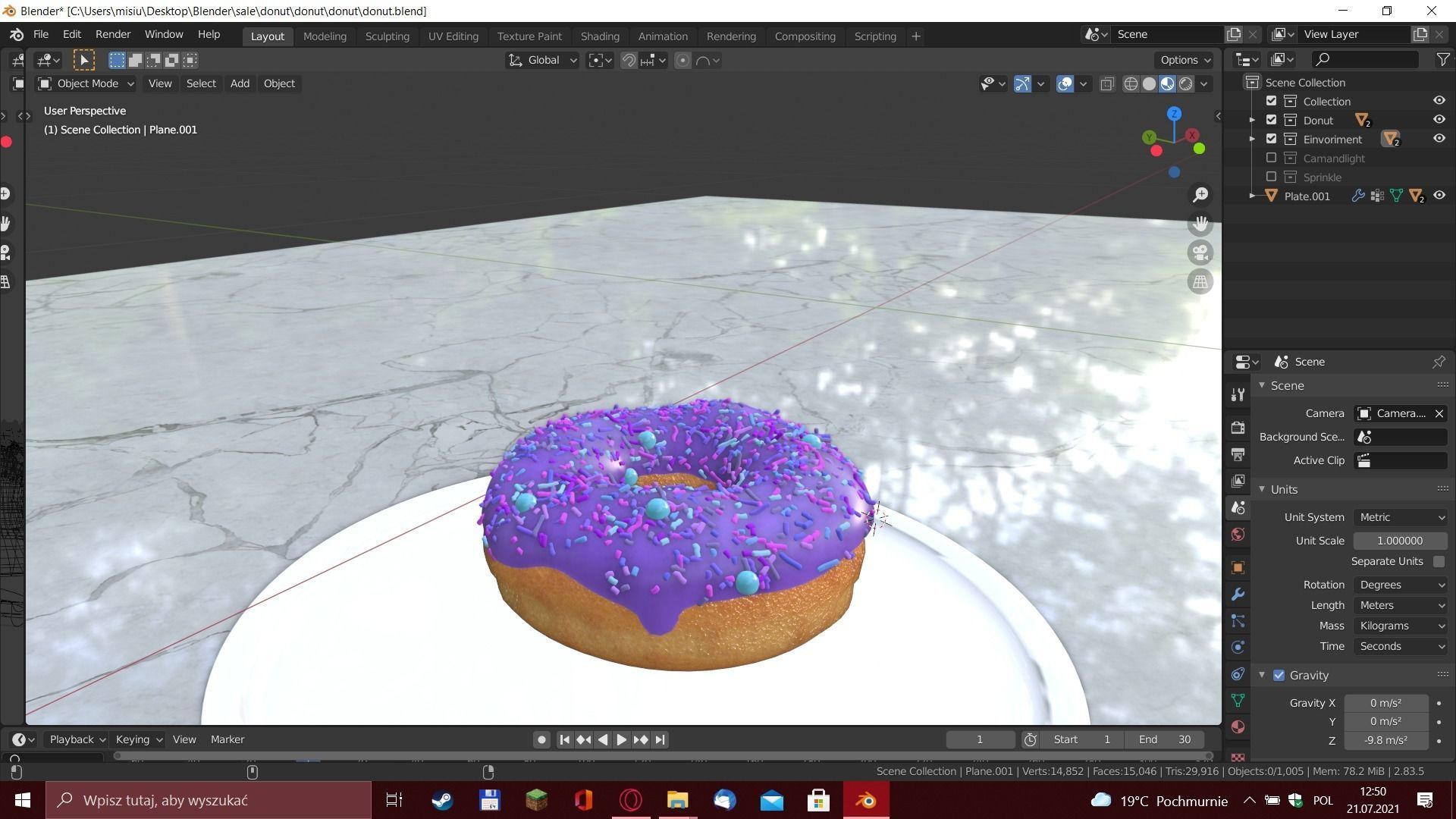The image size is (1456, 819).
Task: Open the World properties tab icon
Action: coord(1238,535)
